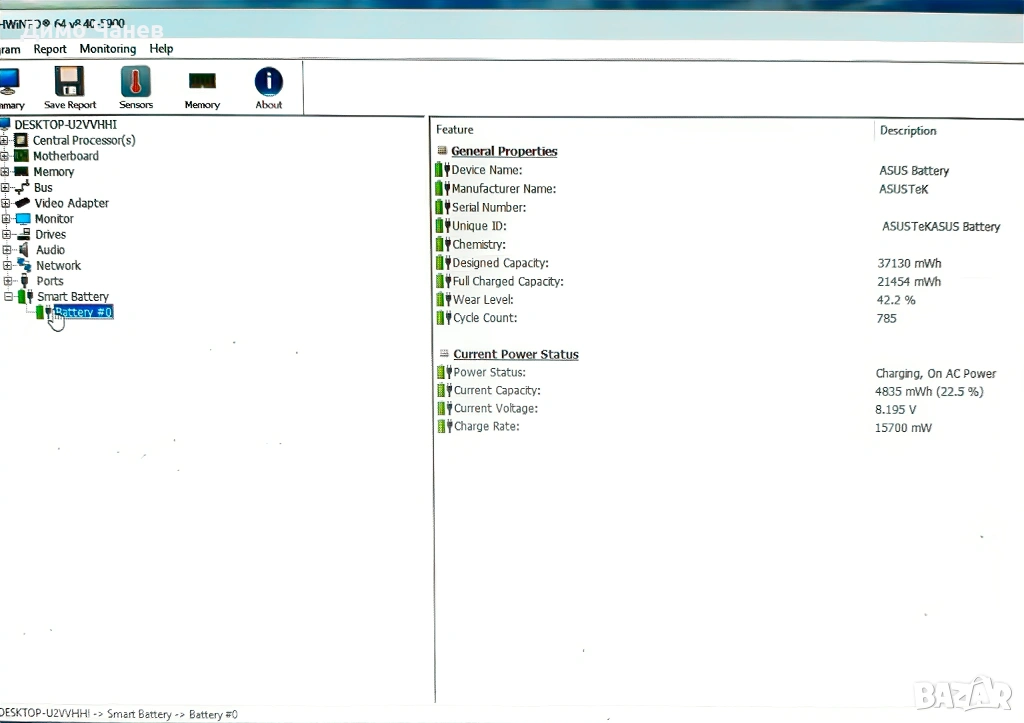Expand the Central Processor(s) node
This screenshot has width=1024, height=723.
point(5,141)
